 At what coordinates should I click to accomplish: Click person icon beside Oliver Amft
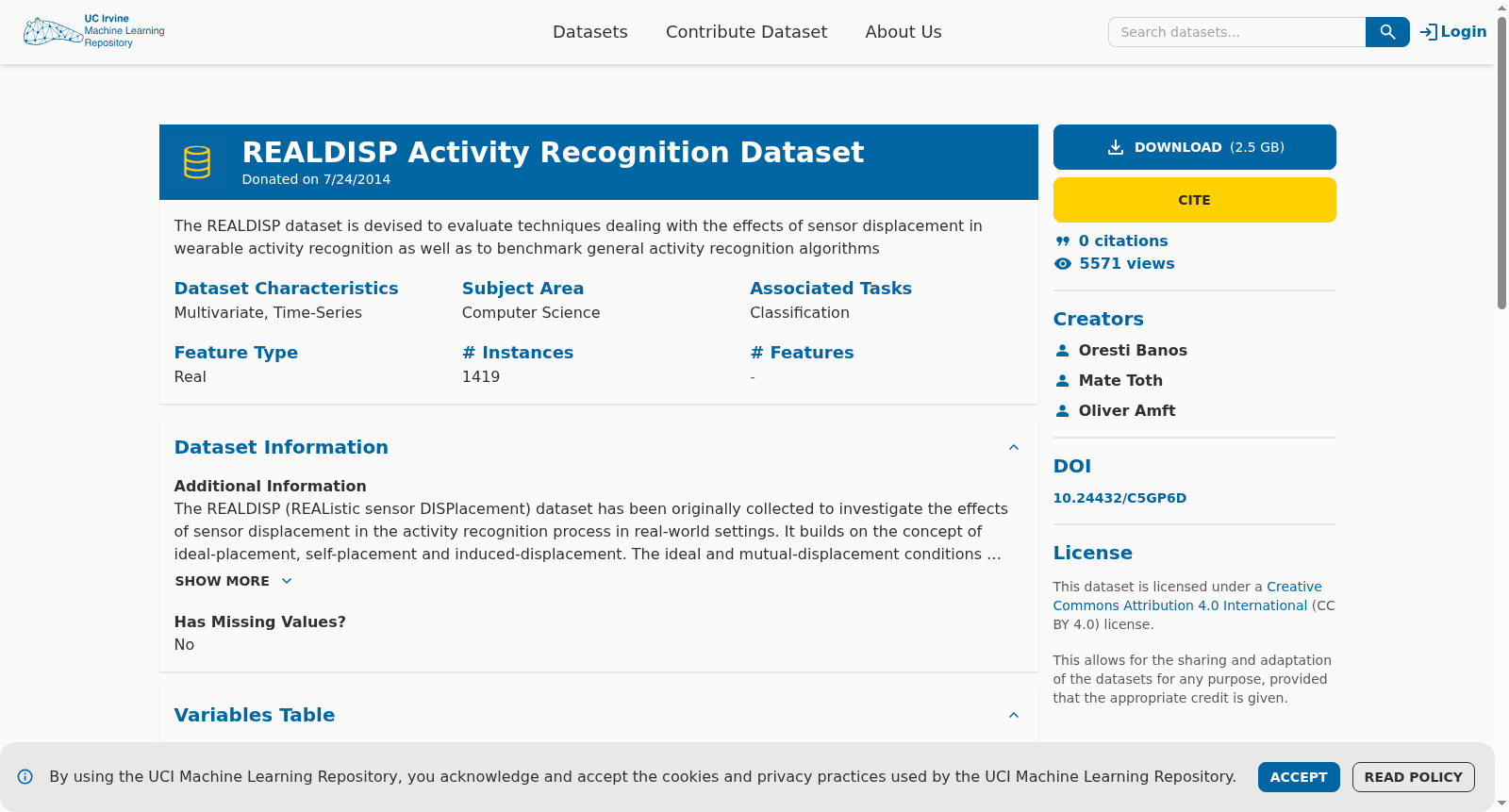[1063, 411]
